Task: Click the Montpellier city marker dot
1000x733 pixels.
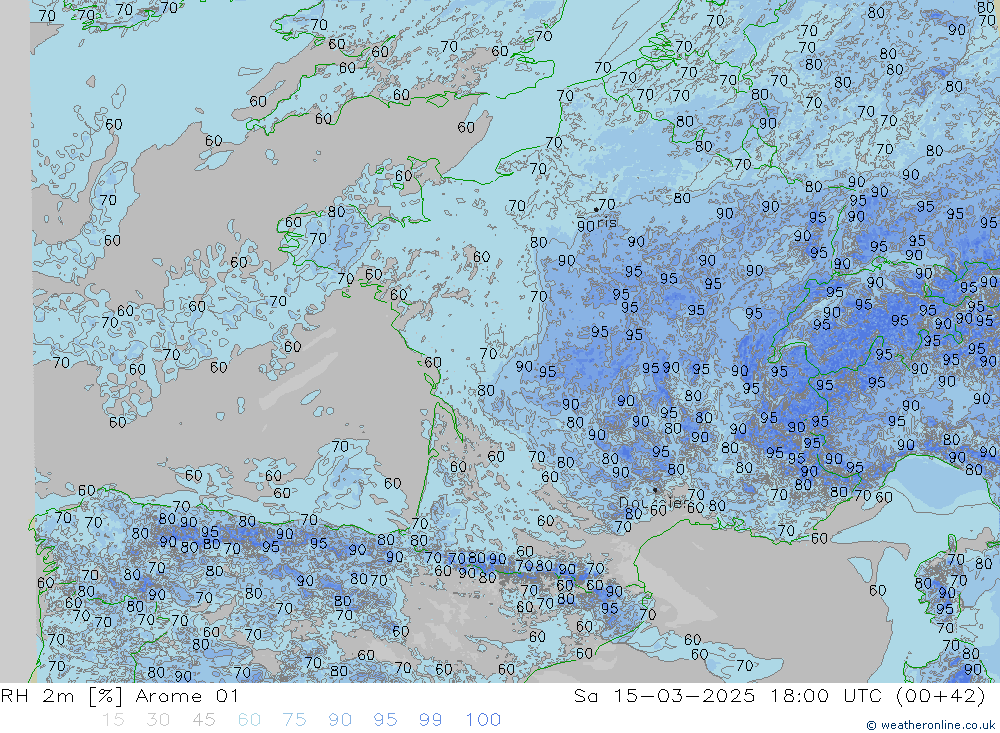Action: pyautogui.click(x=655, y=491)
